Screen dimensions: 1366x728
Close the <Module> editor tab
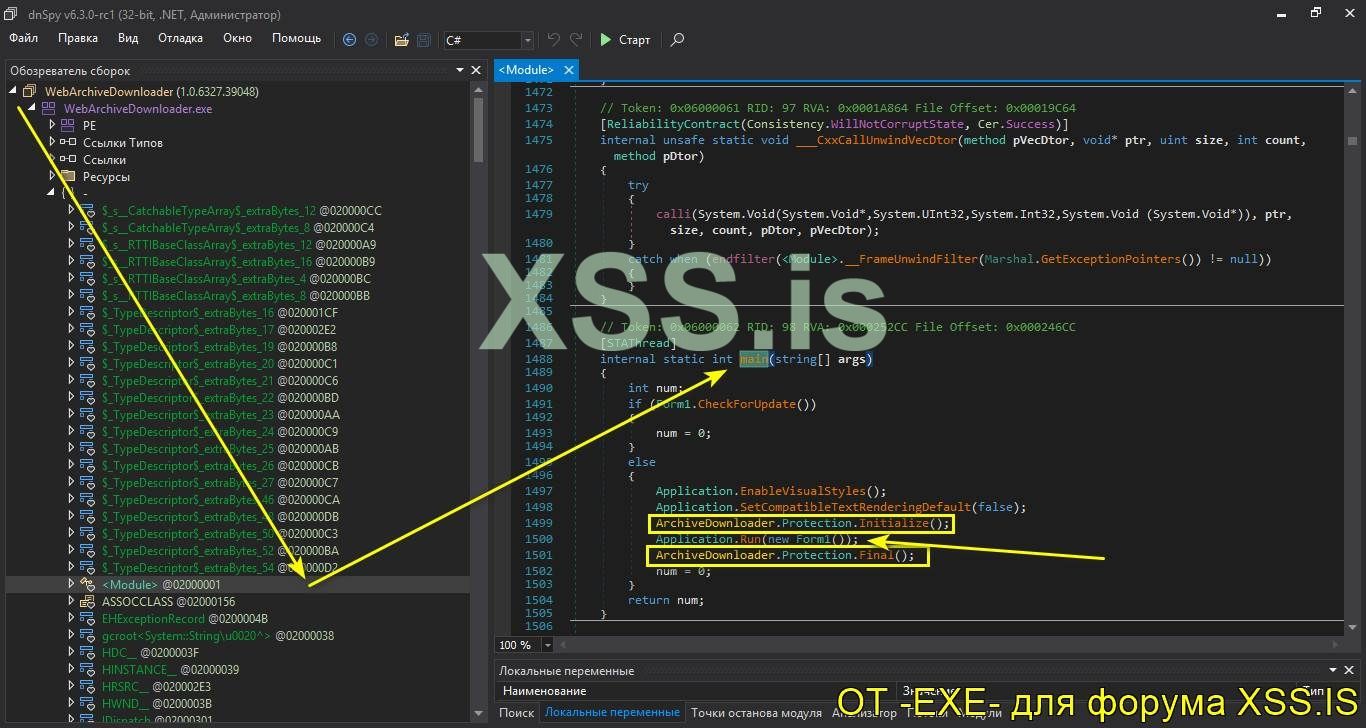point(569,70)
